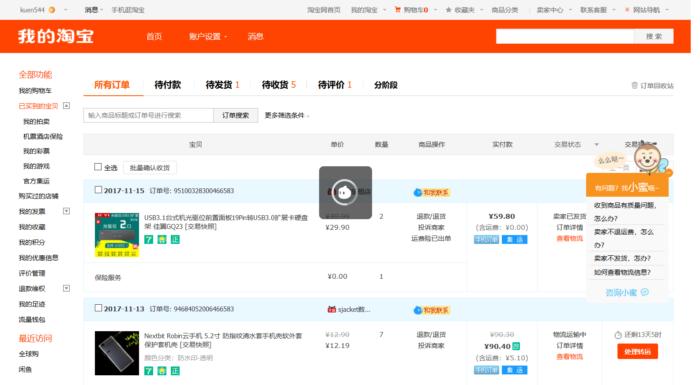Click the 批量确认收货 button
Screen dimensions: 700x385
pos(150,168)
